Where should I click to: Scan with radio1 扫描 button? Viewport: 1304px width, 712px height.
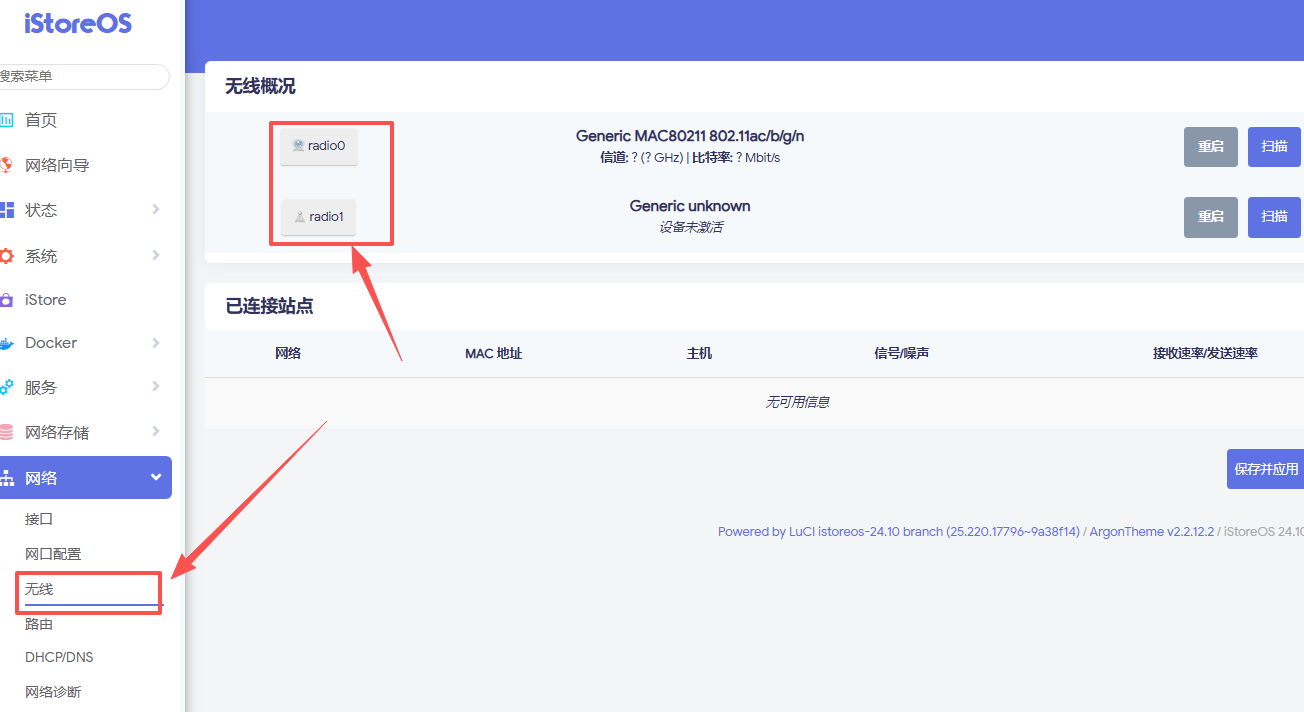point(1274,217)
